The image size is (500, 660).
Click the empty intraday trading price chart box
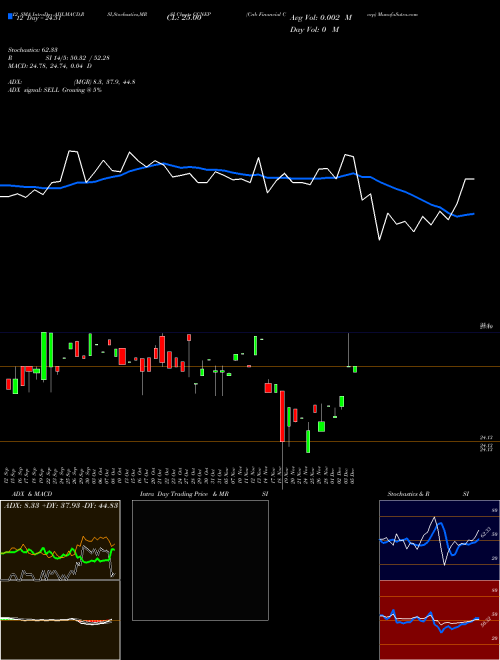point(200,560)
